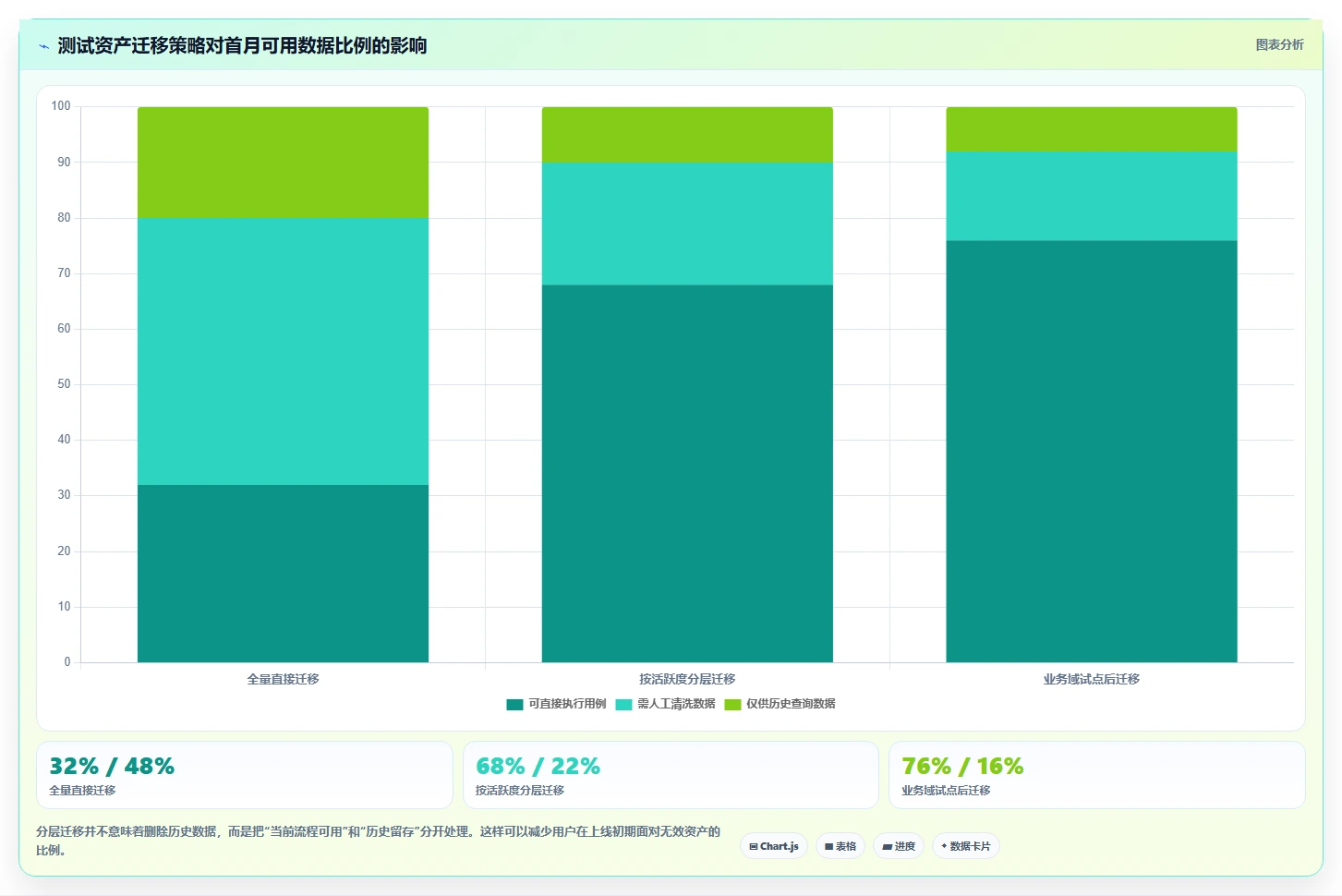
Task: Click the 按活跃度分层迁移 green bar segment
Action: coord(687,135)
